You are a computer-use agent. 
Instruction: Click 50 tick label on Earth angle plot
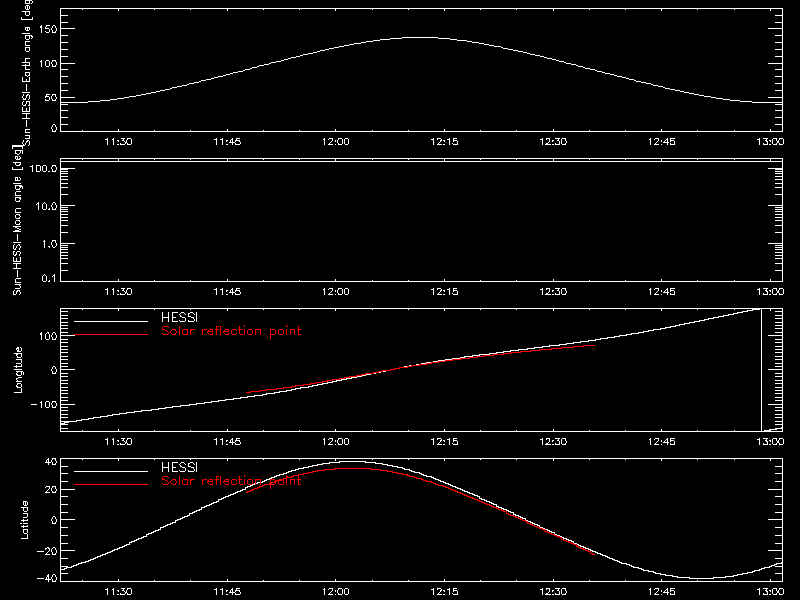(51, 98)
